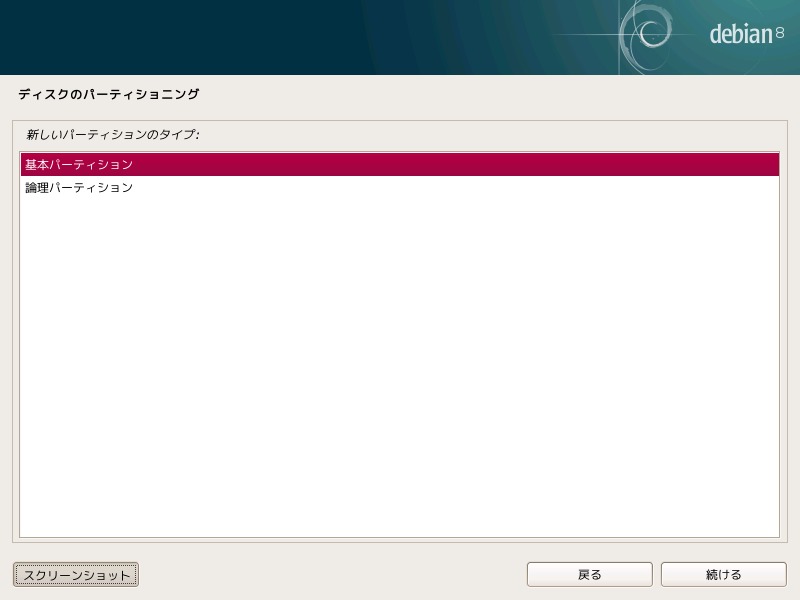Take a screenshot via bottom-left installer button
The image size is (800, 600).
[76, 574]
